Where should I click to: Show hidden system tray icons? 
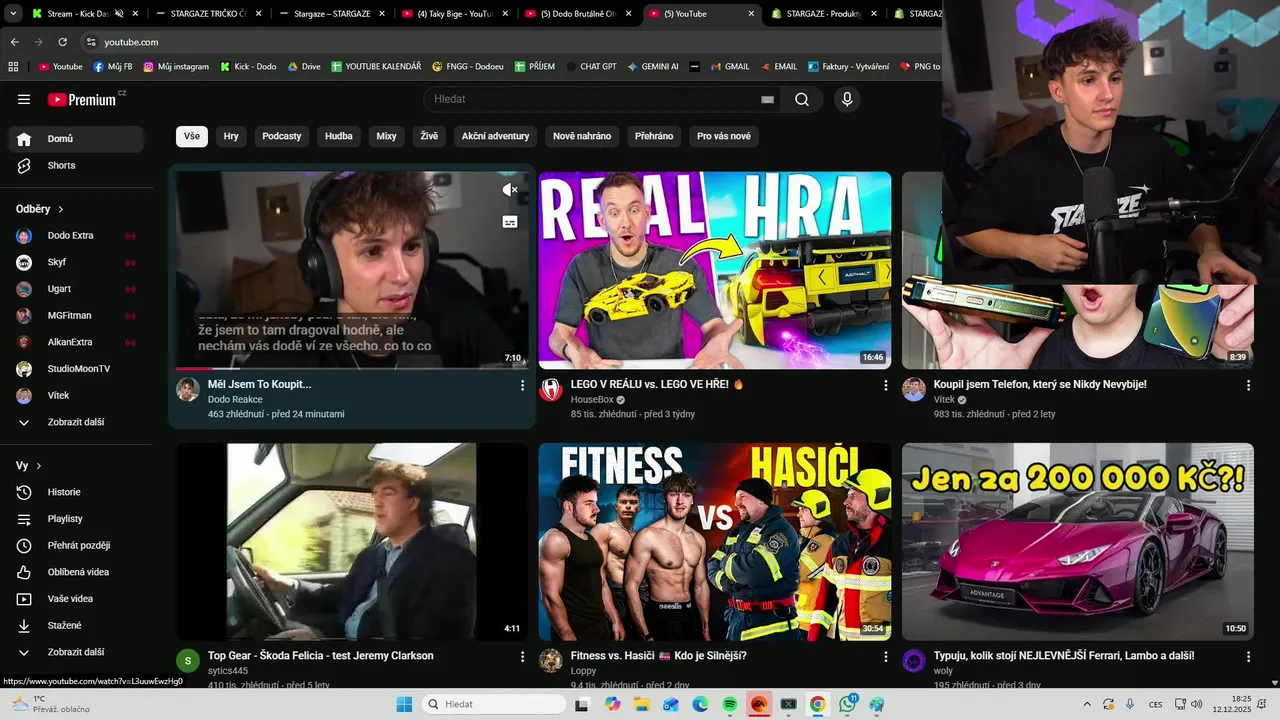[1087, 704]
